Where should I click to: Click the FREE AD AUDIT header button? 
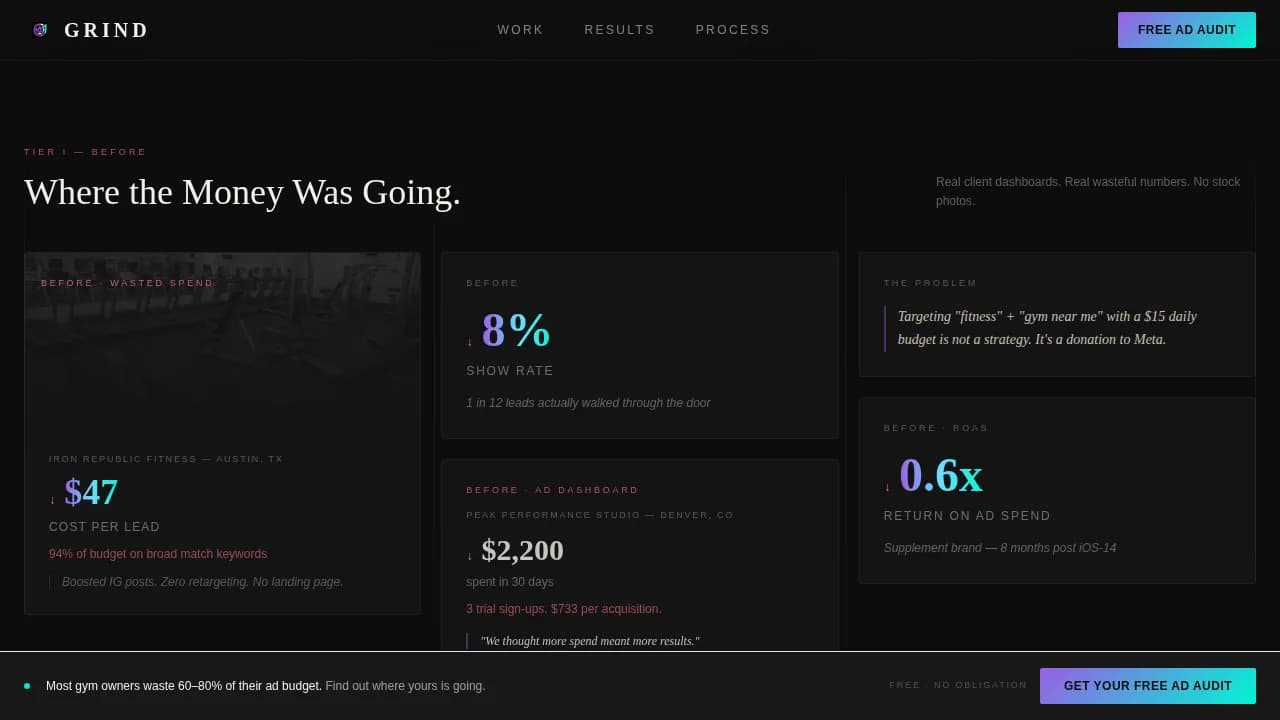1186,30
